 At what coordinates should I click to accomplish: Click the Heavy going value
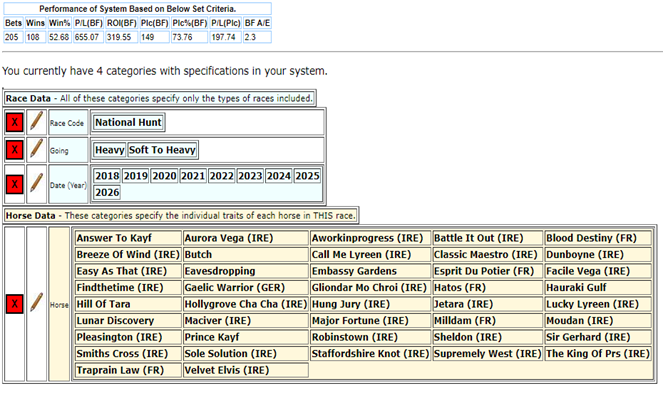pos(110,150)
